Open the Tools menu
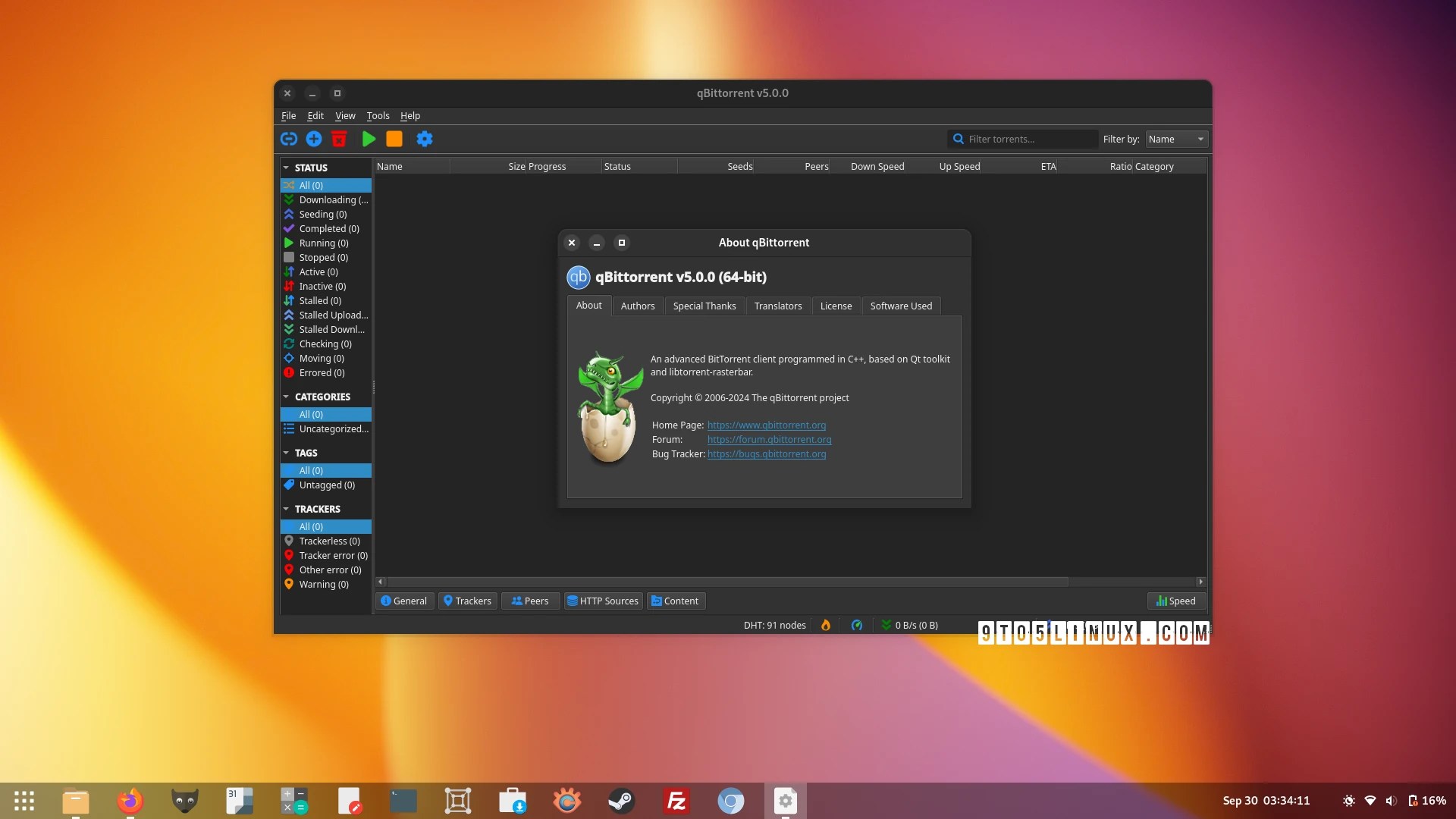Viewport: 1456px width, 819px height. point(378,115)
